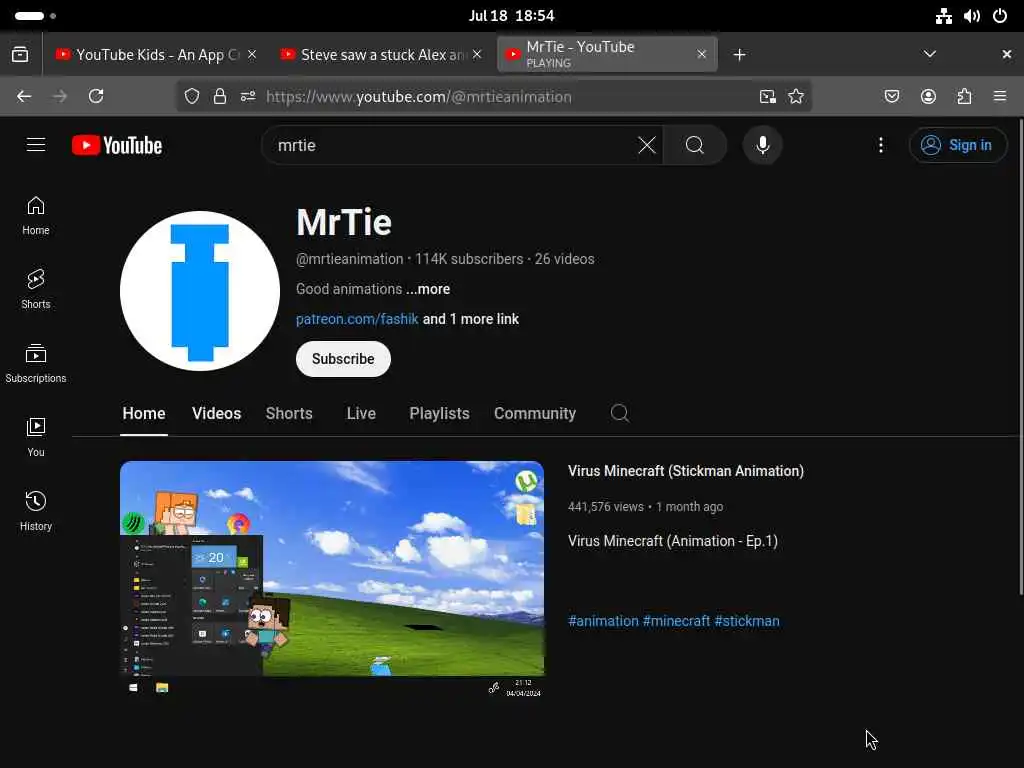Select the channel Home tab

144,413
